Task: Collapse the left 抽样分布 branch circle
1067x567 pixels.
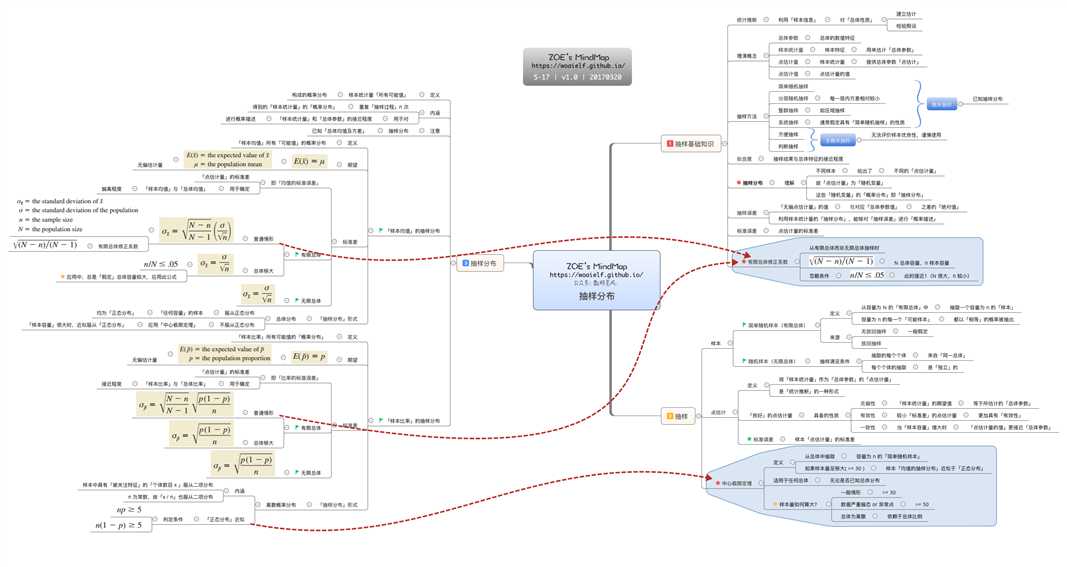Action: (x=454, y=263)
